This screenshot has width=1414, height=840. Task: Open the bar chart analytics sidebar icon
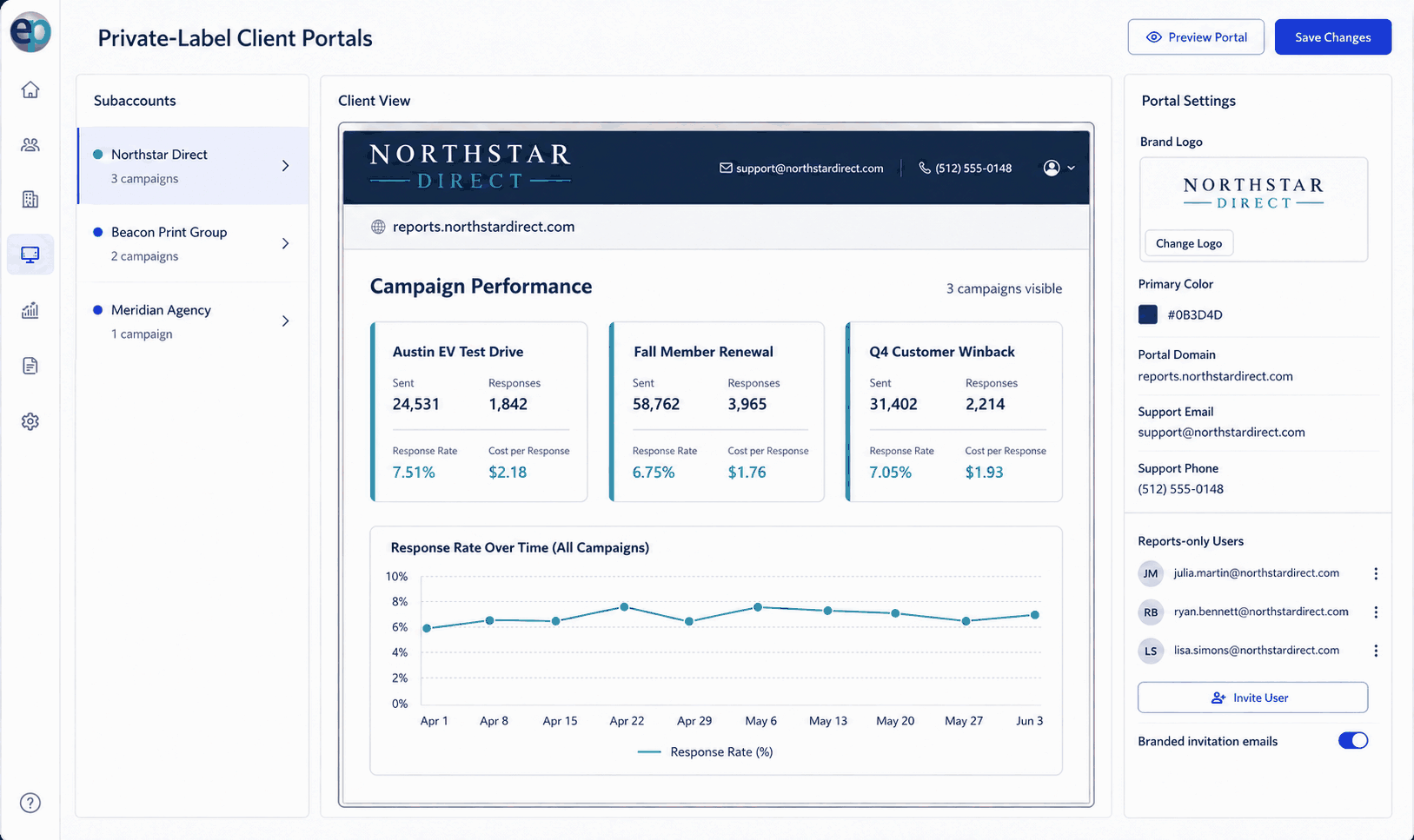point(30,310)
